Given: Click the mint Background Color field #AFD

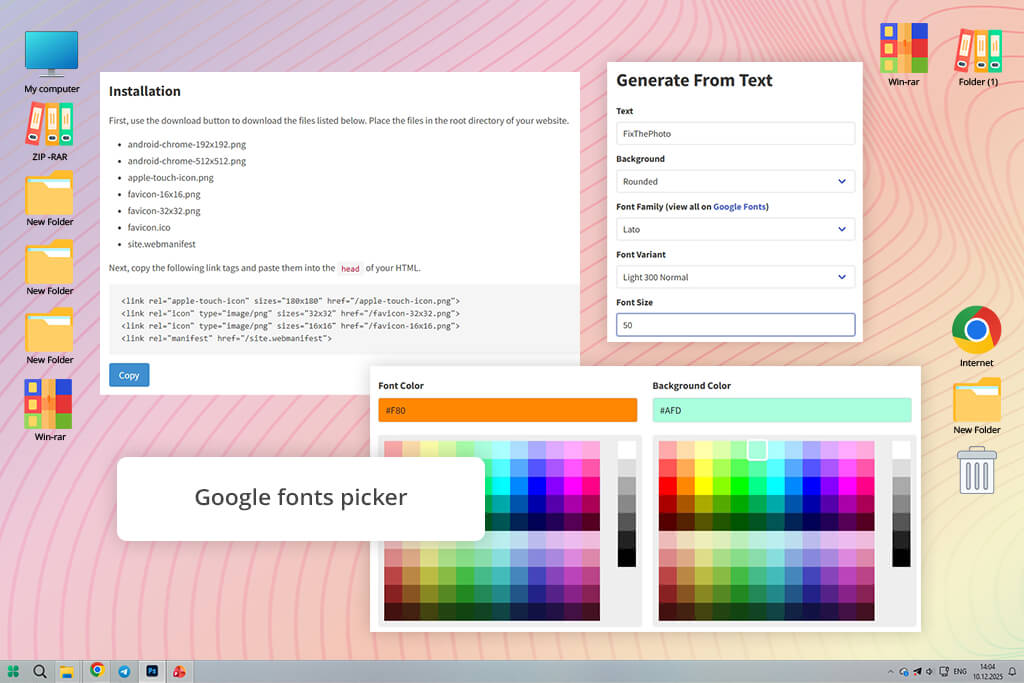Looking at the screenshot, I should pos(782,410).
